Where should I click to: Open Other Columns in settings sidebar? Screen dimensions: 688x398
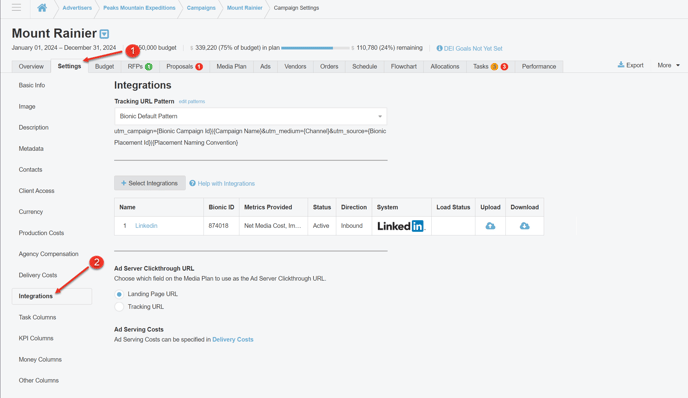[39, 380]
